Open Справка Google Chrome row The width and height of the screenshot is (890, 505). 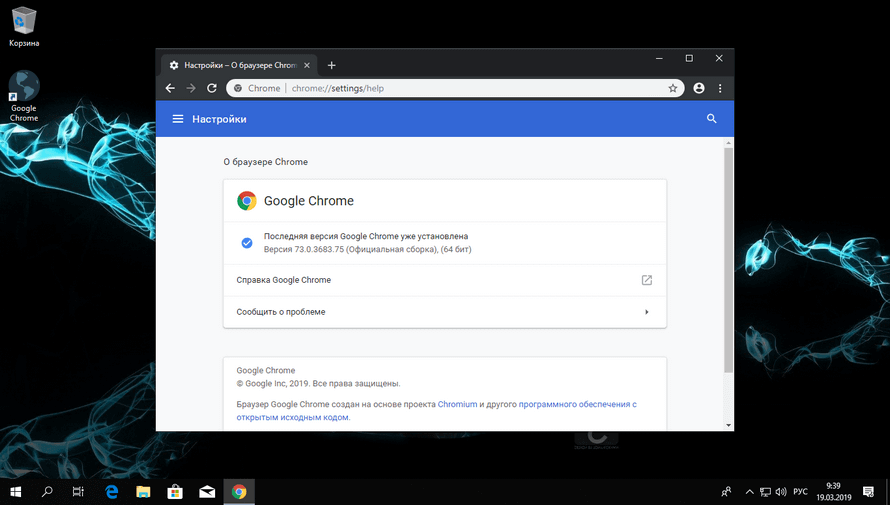(444, 280)
